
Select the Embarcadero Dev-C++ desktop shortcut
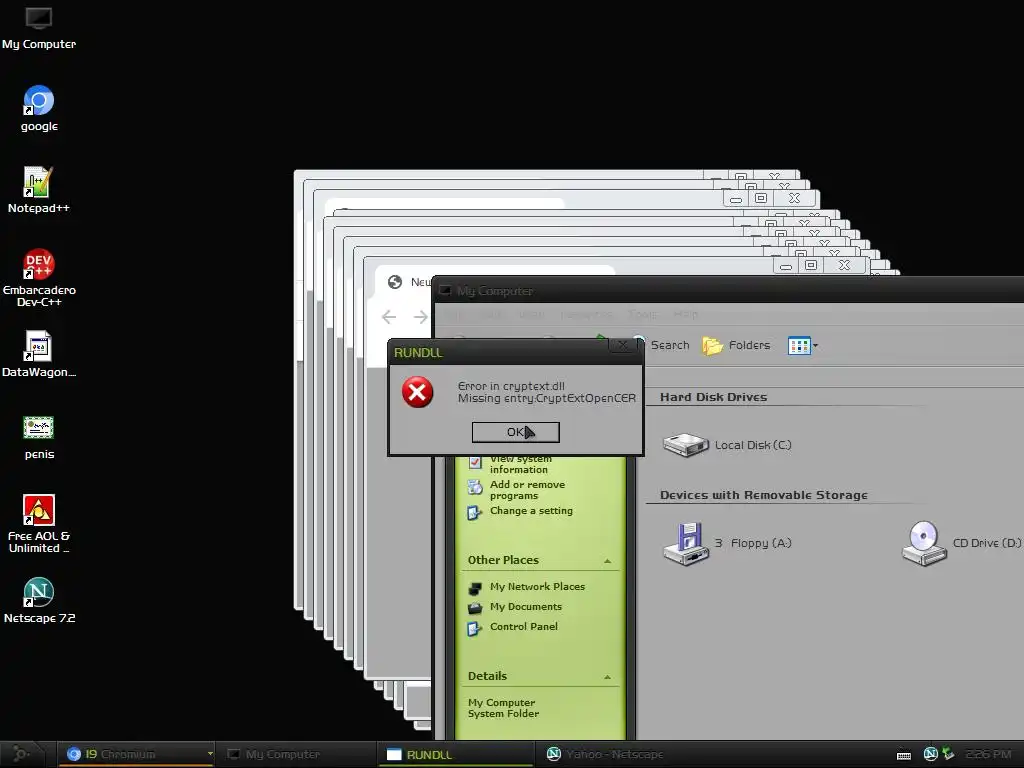(39, 278)
